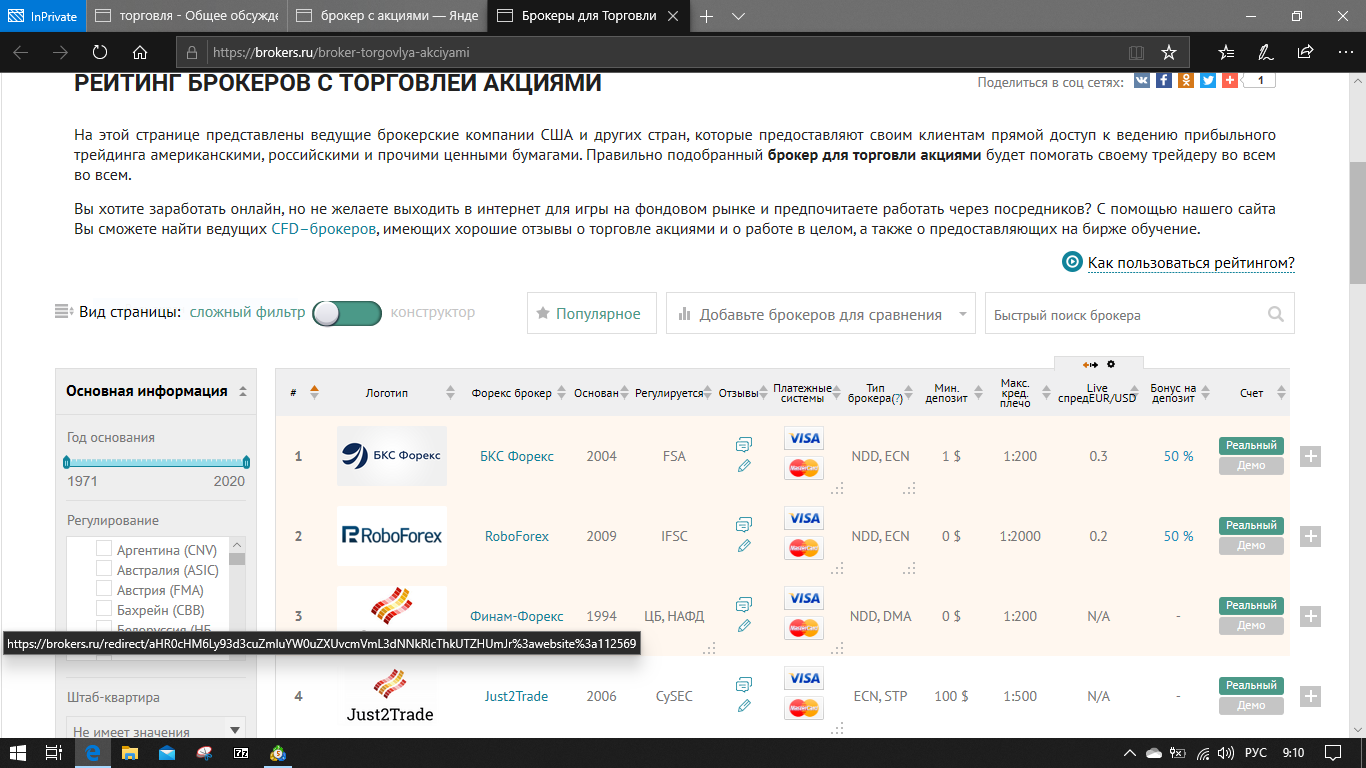Click reviews chat icon for RoboForex

743,524
